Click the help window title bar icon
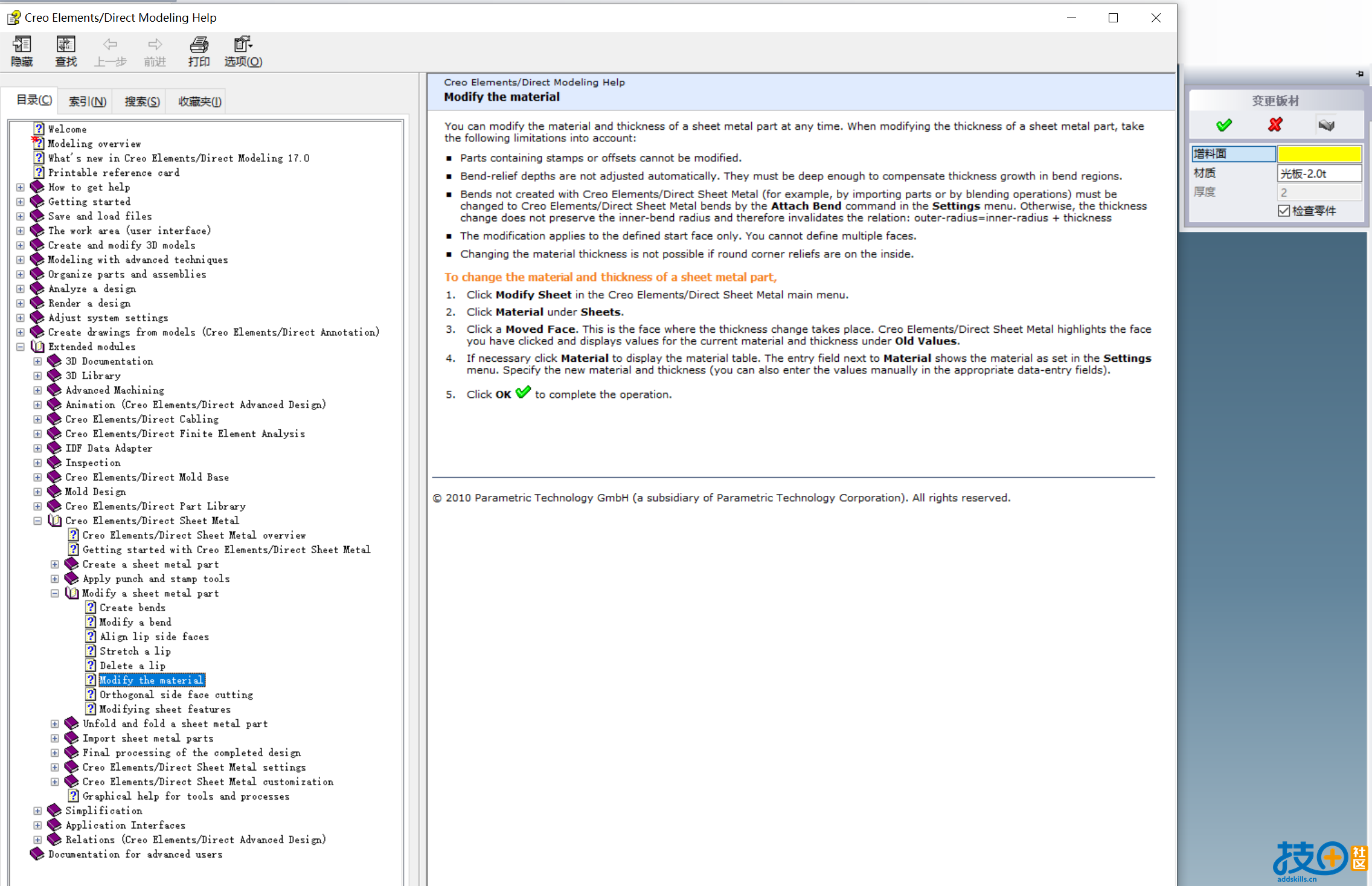The image size is (1372, 886). 13,18
